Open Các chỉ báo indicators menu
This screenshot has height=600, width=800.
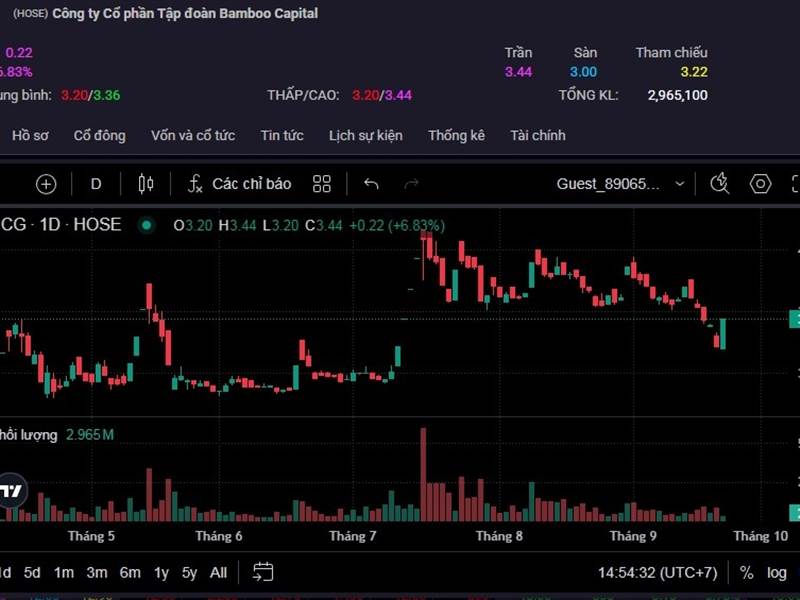pos(239,184)
